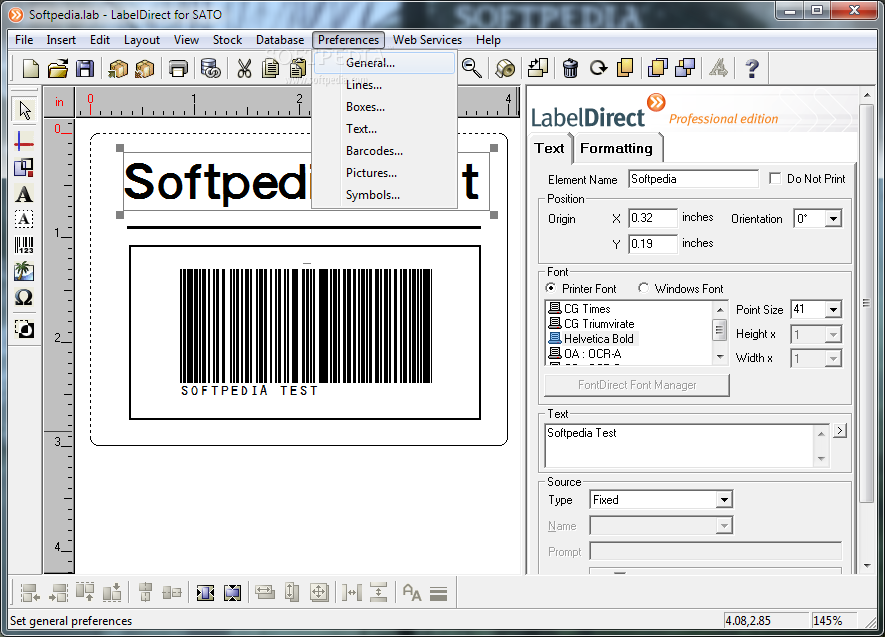885x637 pixels.
Task: Click the align left edges icon
Action: pos(30,592)
